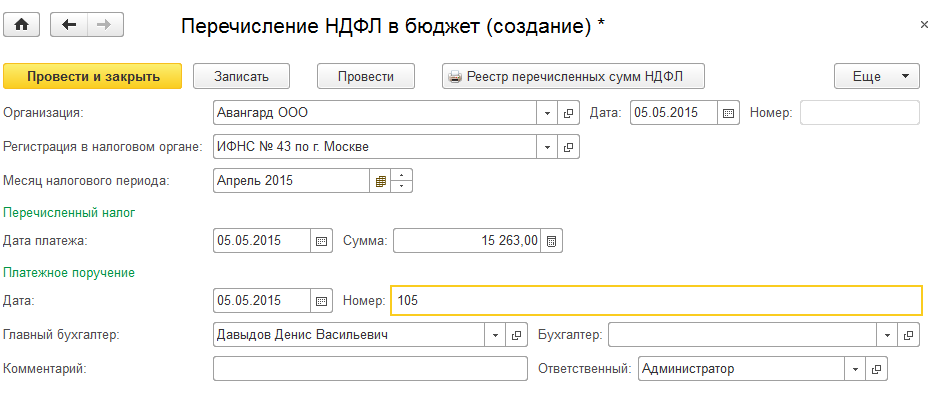Expand the Организация dropdown
The image size is (938, 400).
(x=548, y=113)
